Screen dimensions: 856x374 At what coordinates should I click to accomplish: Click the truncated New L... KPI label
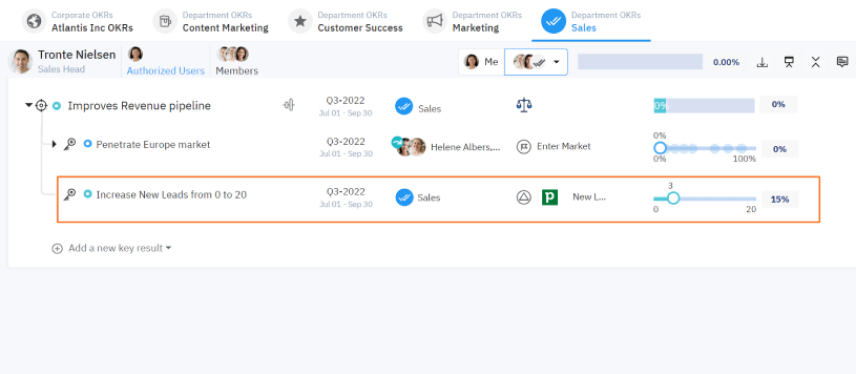coord(589,197)
